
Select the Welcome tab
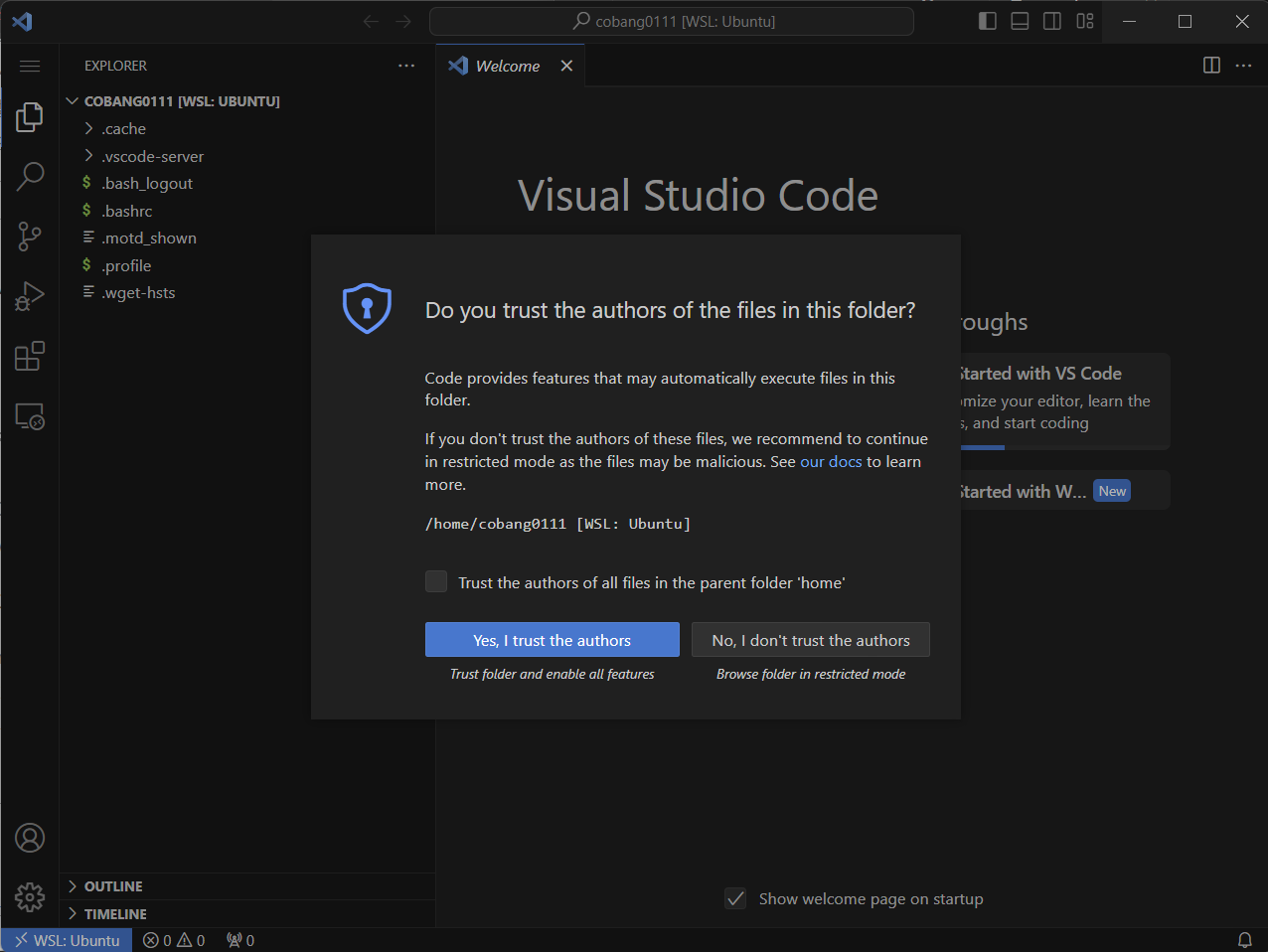(508, 66)
